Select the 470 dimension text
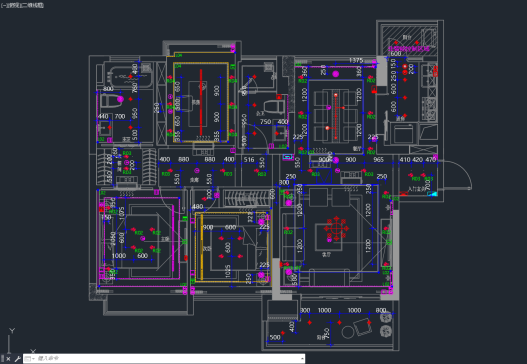 click(x=431, y=159)
